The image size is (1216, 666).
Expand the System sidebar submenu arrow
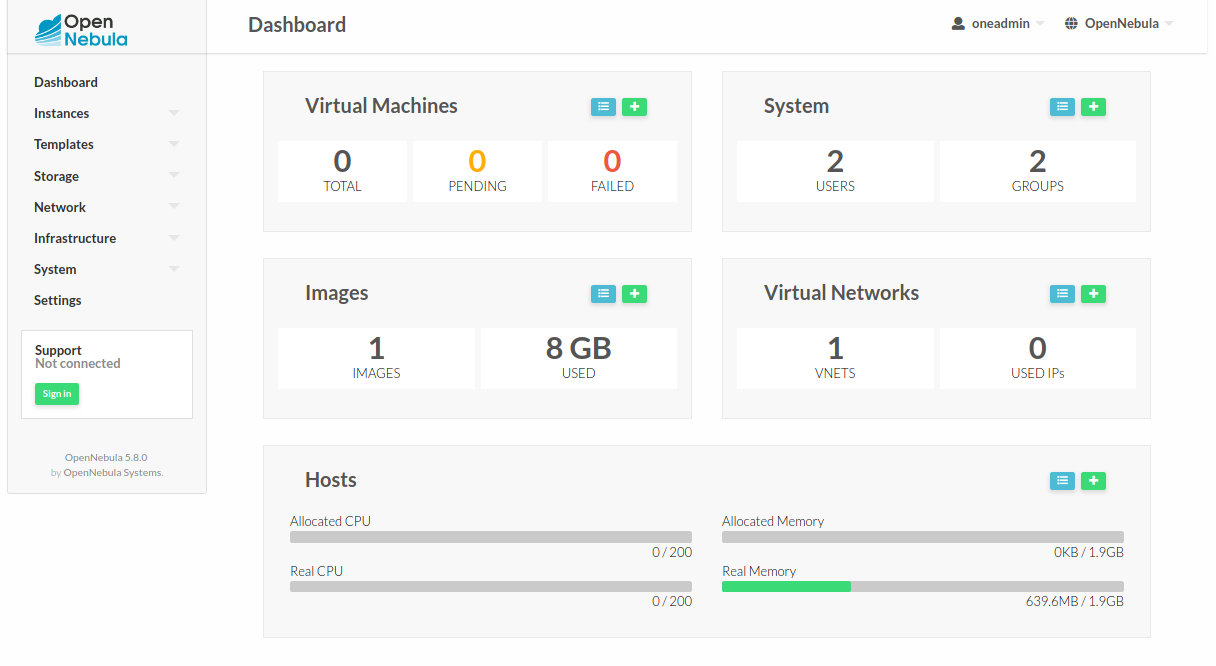tap(174, 269)
